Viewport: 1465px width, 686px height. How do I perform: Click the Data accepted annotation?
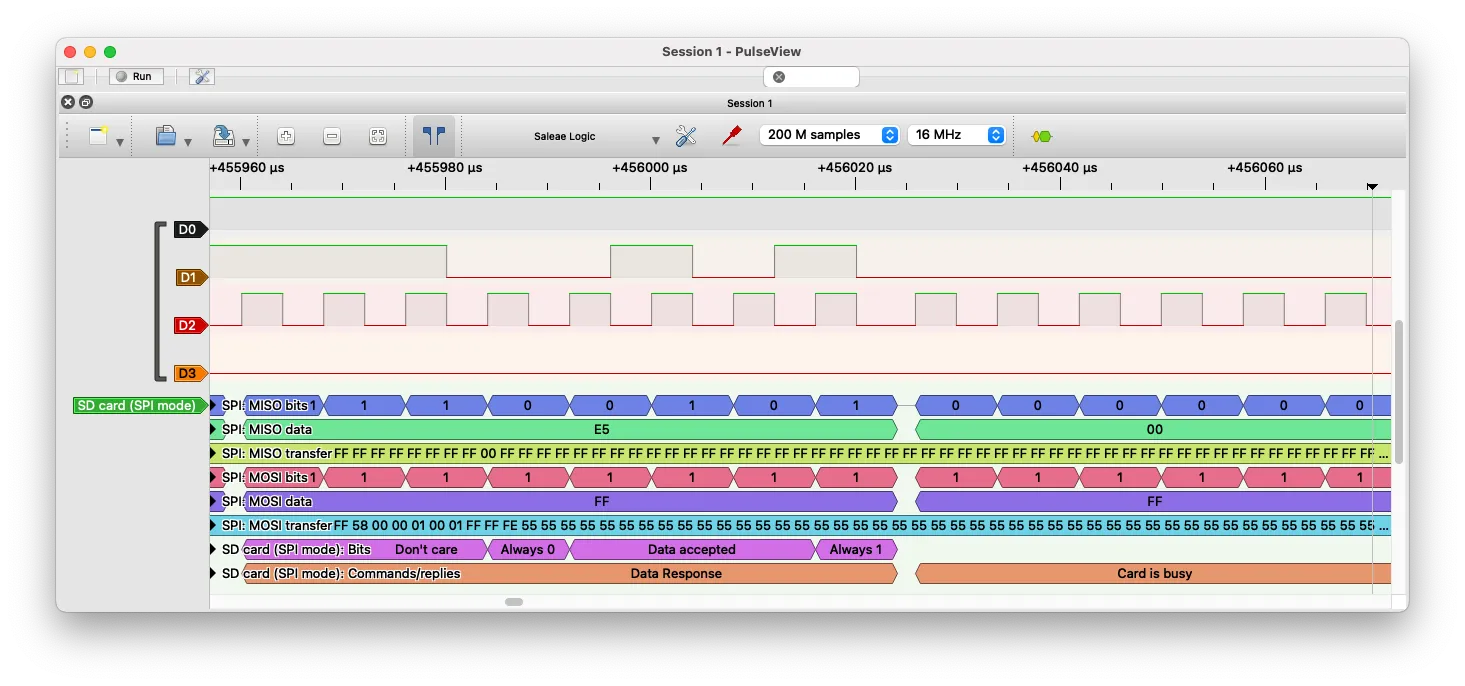(691, 549)
